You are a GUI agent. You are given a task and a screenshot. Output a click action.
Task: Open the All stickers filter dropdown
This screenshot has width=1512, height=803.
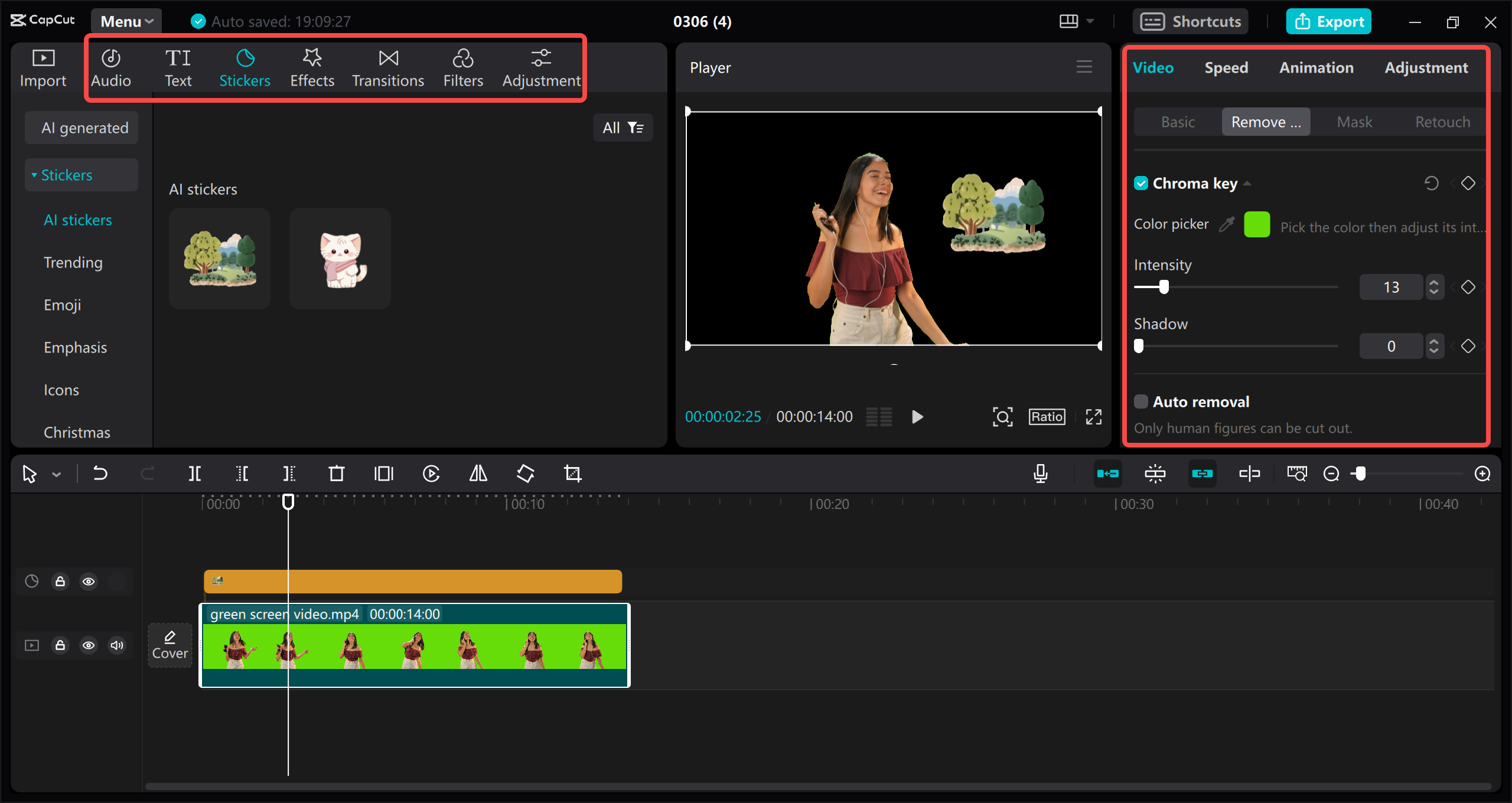coord(623,127)
